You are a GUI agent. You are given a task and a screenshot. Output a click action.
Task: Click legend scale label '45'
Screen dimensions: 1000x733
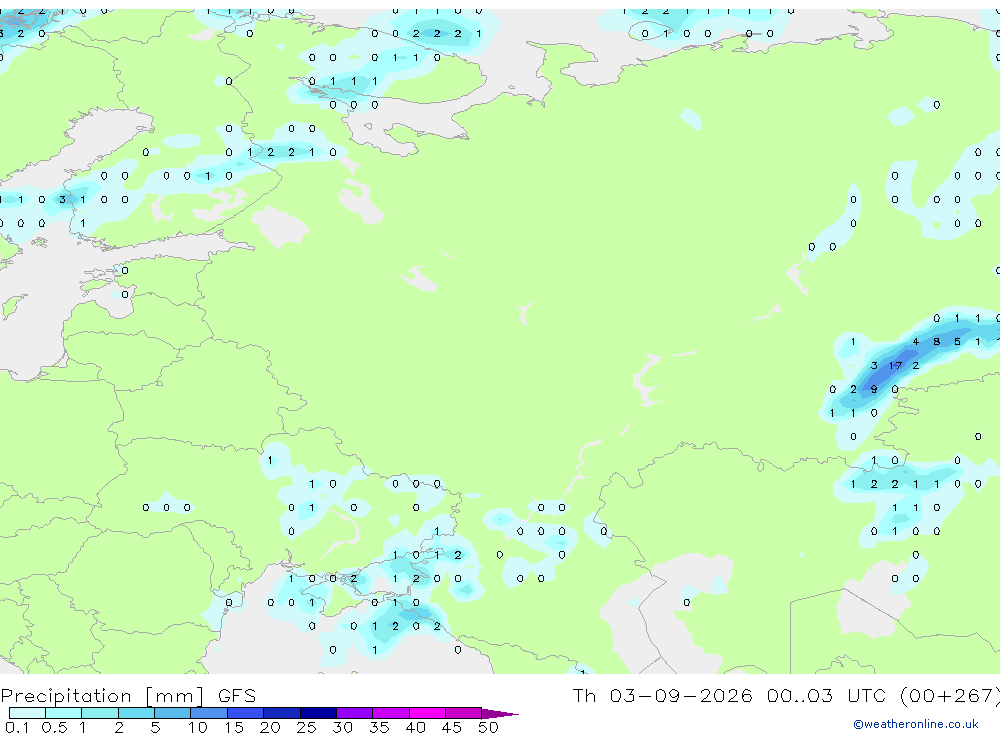tap(452, 727)
